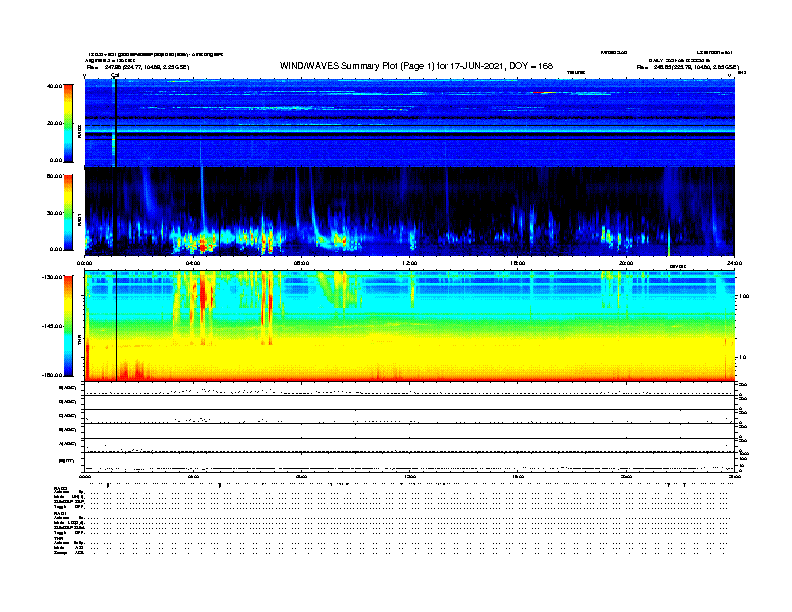This screenshot has height=612, width=792.
Task: Click 24:00 tick label below RAD1 spectrogram
Action: coord(734,263)
